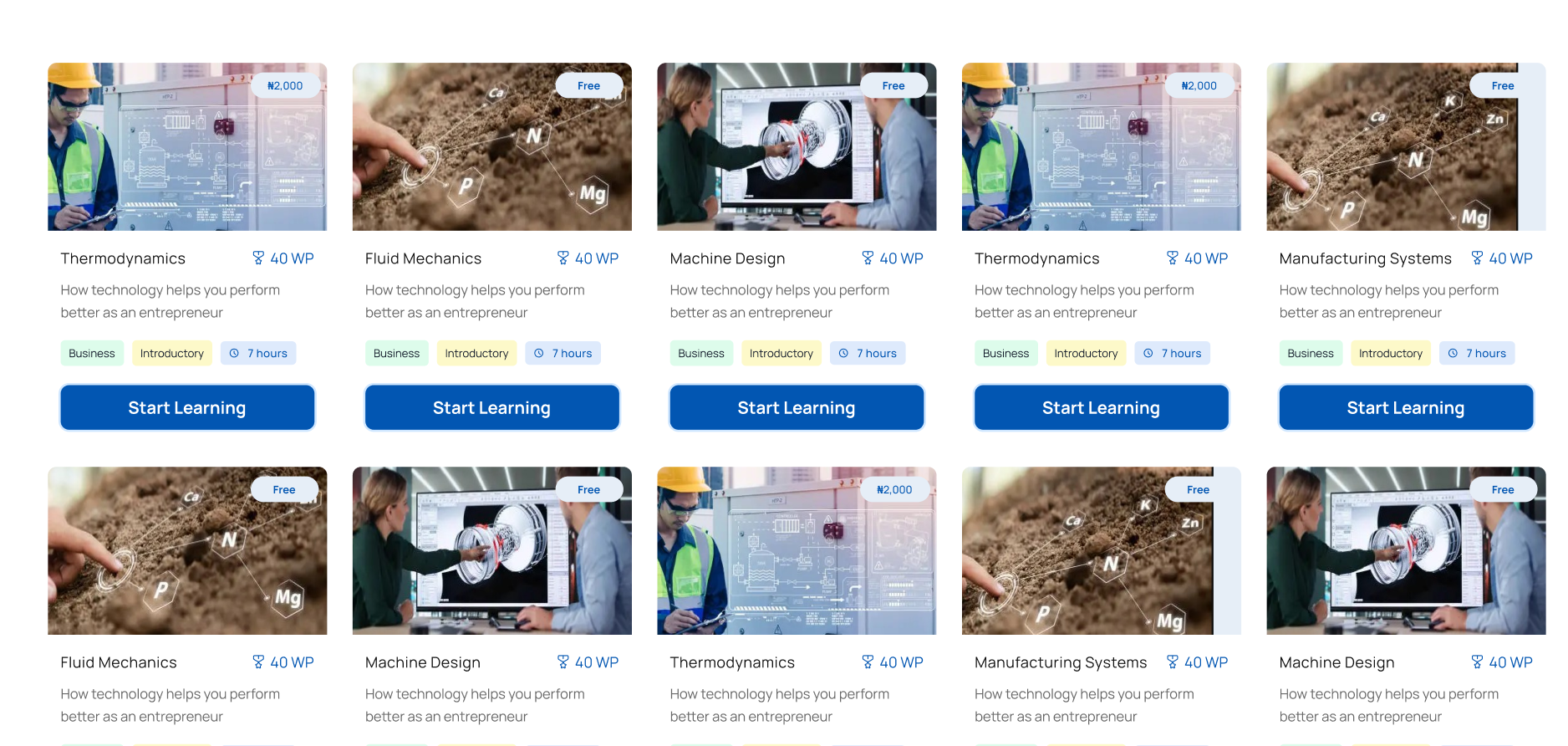Click Free badge on top-row Manufacturing Systems thumbnail
1568x746 pixels.
coord(1503,85)
